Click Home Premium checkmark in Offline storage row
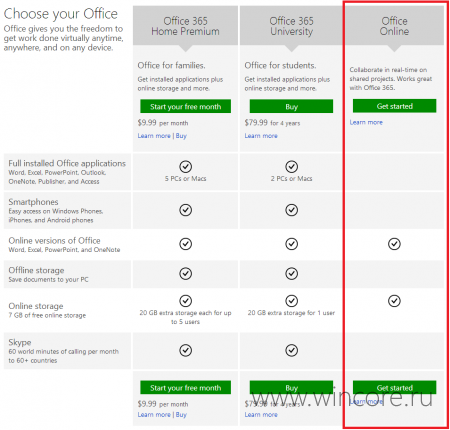The image size is (450, 430). pos(185,274)
